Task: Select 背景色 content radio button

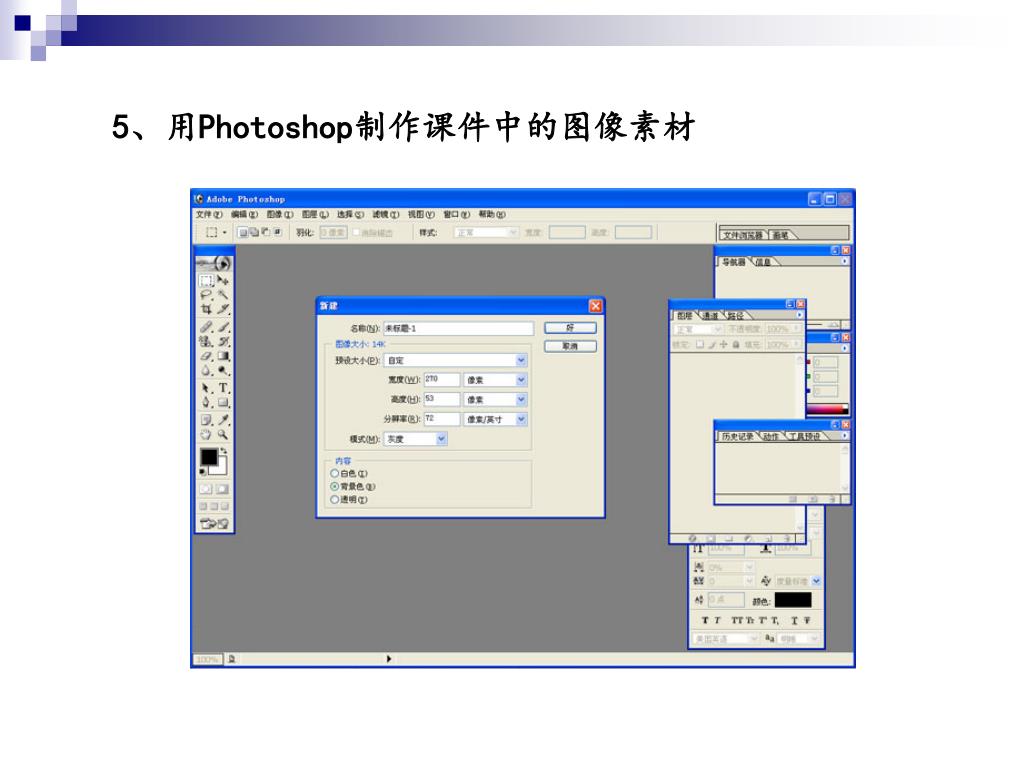Action: pos(334,487)
